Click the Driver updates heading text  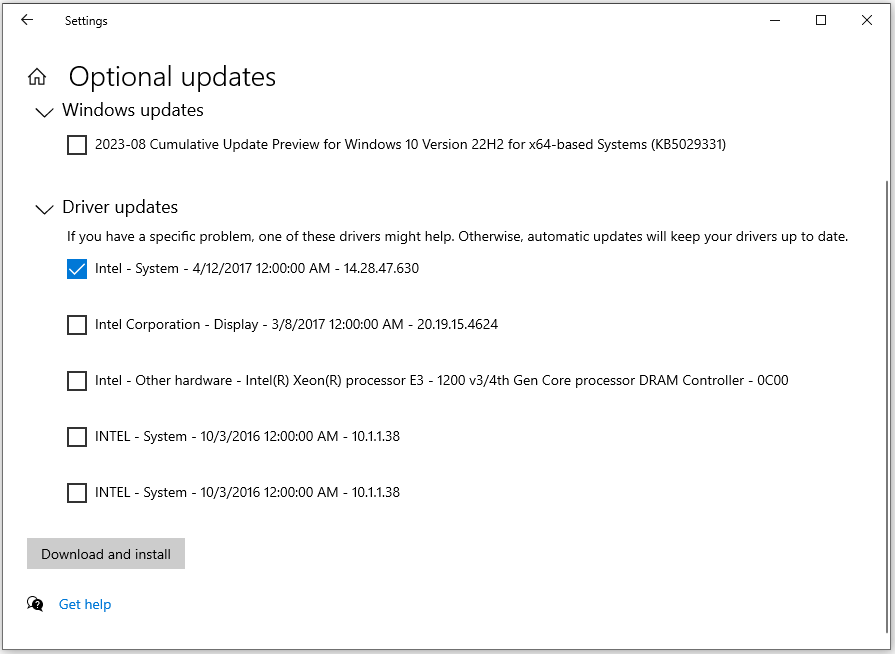[x=120, y=207]
